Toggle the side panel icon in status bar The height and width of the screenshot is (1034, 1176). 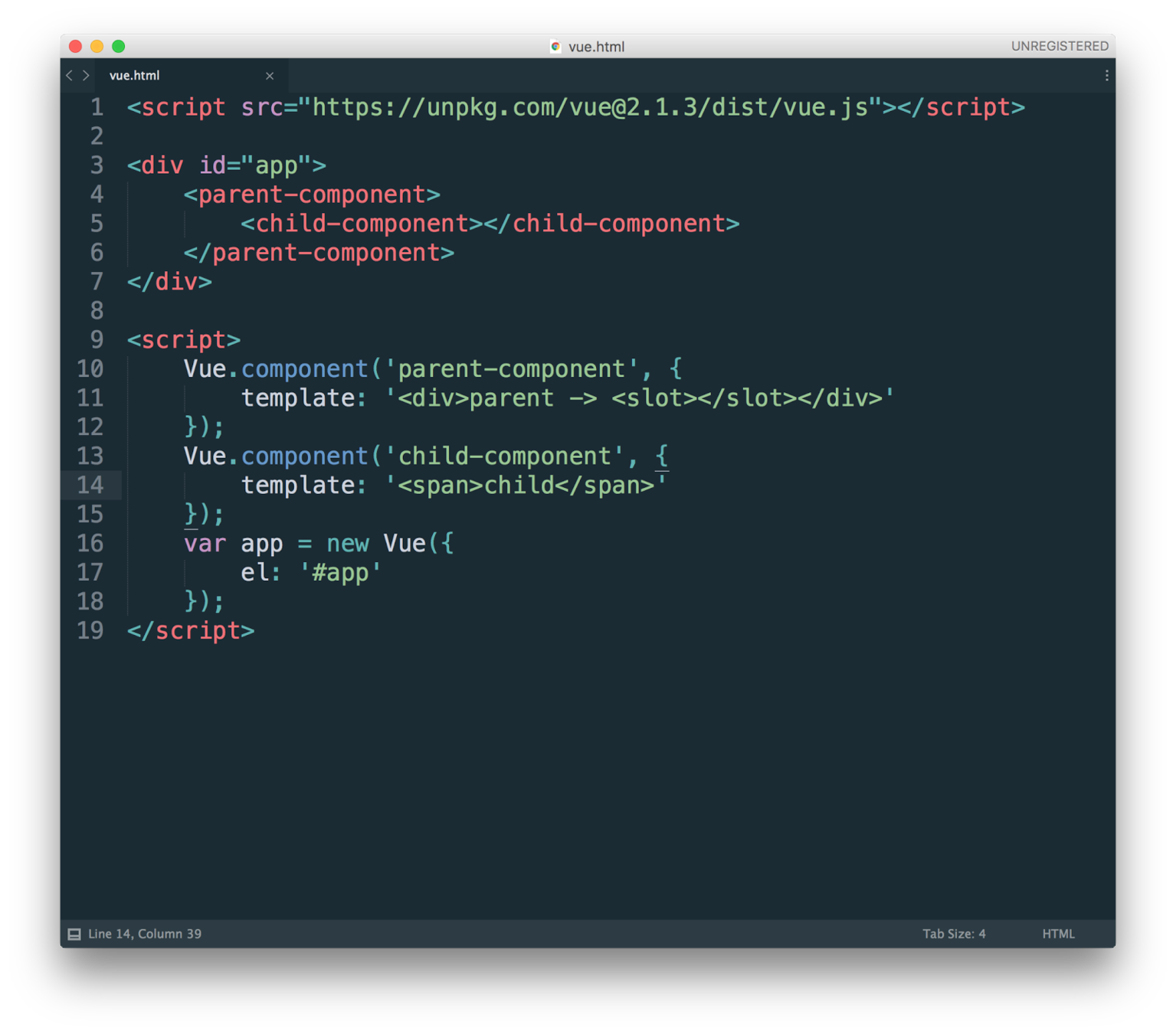(x=74, y=934)
